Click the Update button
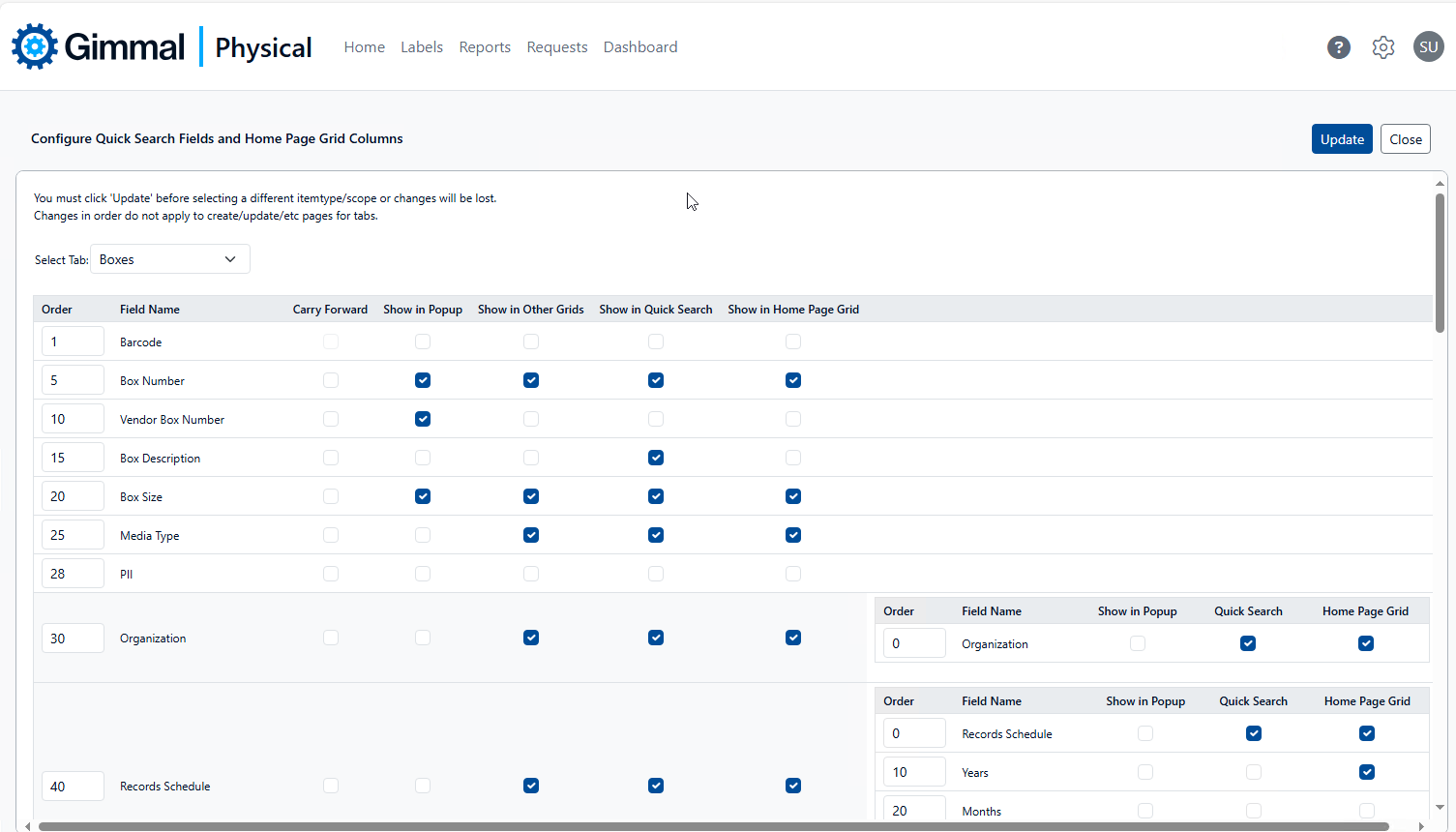This screenshot has width=1456, height=832. [1342, 139]
